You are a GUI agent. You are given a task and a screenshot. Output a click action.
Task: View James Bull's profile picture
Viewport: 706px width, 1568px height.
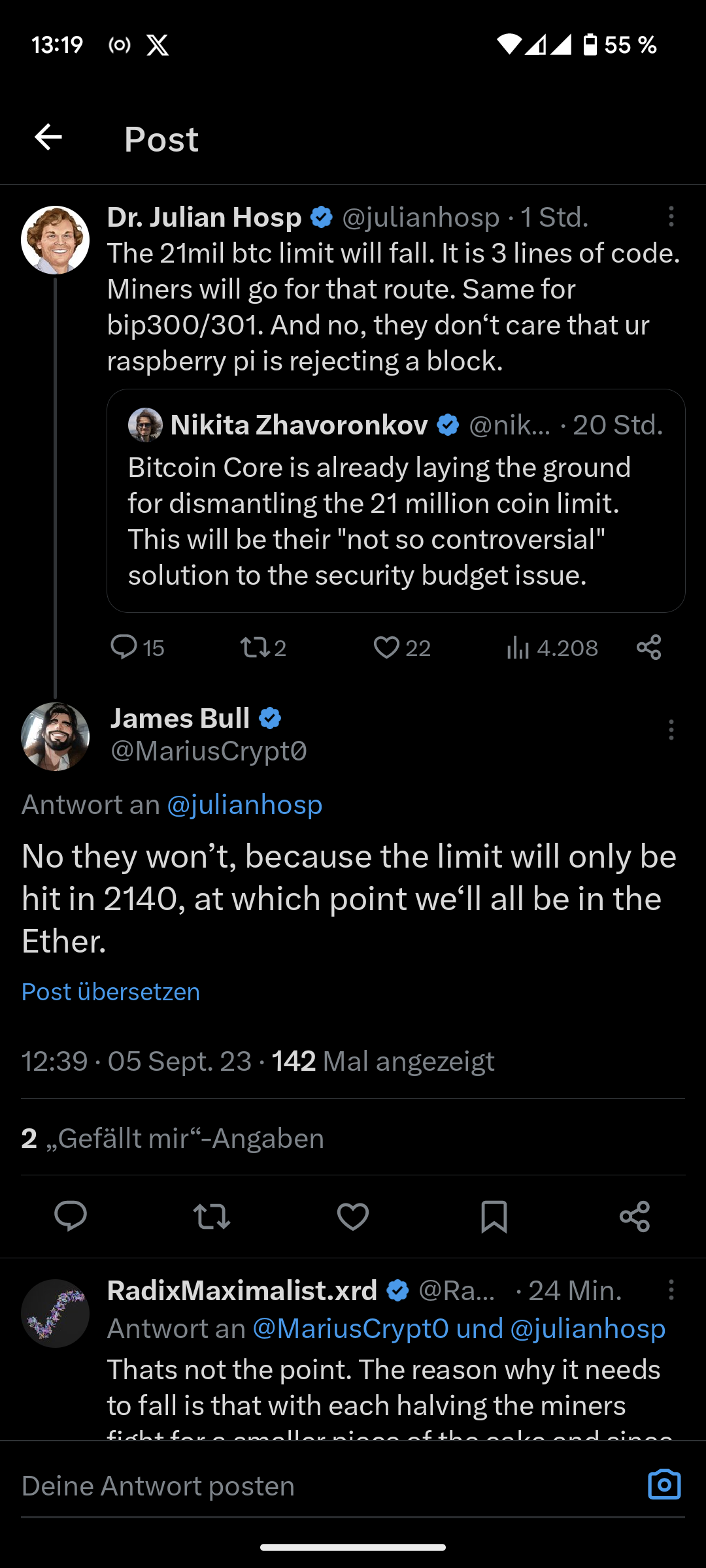pos(56,736)
